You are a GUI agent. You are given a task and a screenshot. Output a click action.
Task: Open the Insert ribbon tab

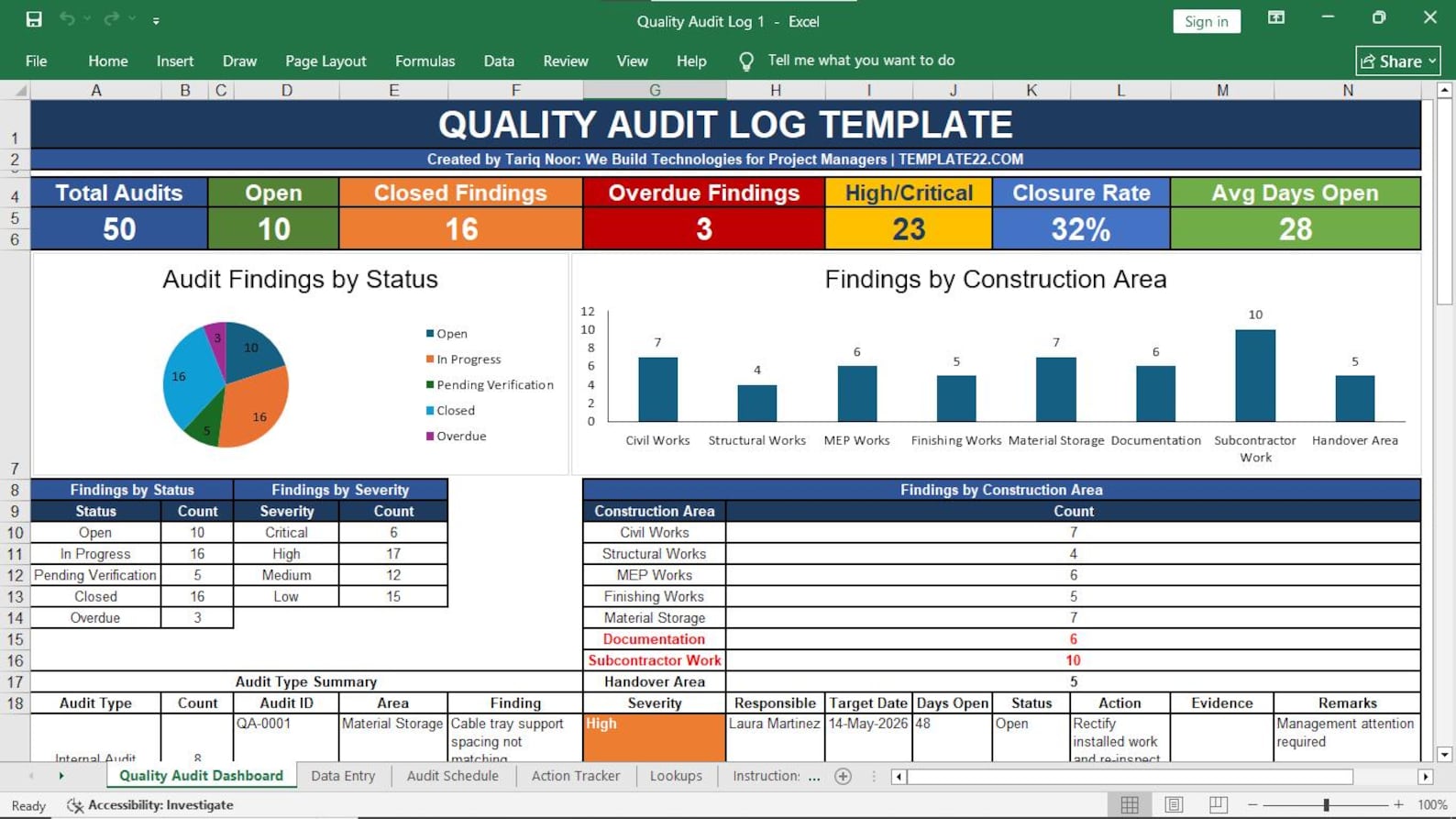tap(175, 61)
